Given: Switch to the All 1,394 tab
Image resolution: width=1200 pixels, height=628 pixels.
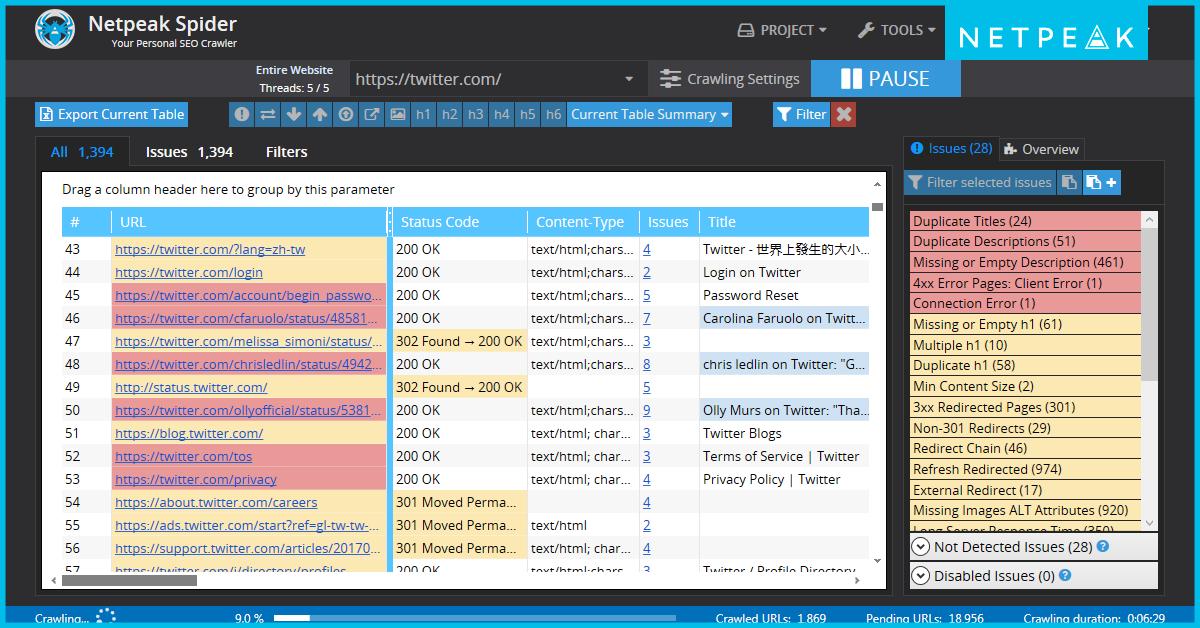Looking at the screenshot, I should click(x=82, y=152).
